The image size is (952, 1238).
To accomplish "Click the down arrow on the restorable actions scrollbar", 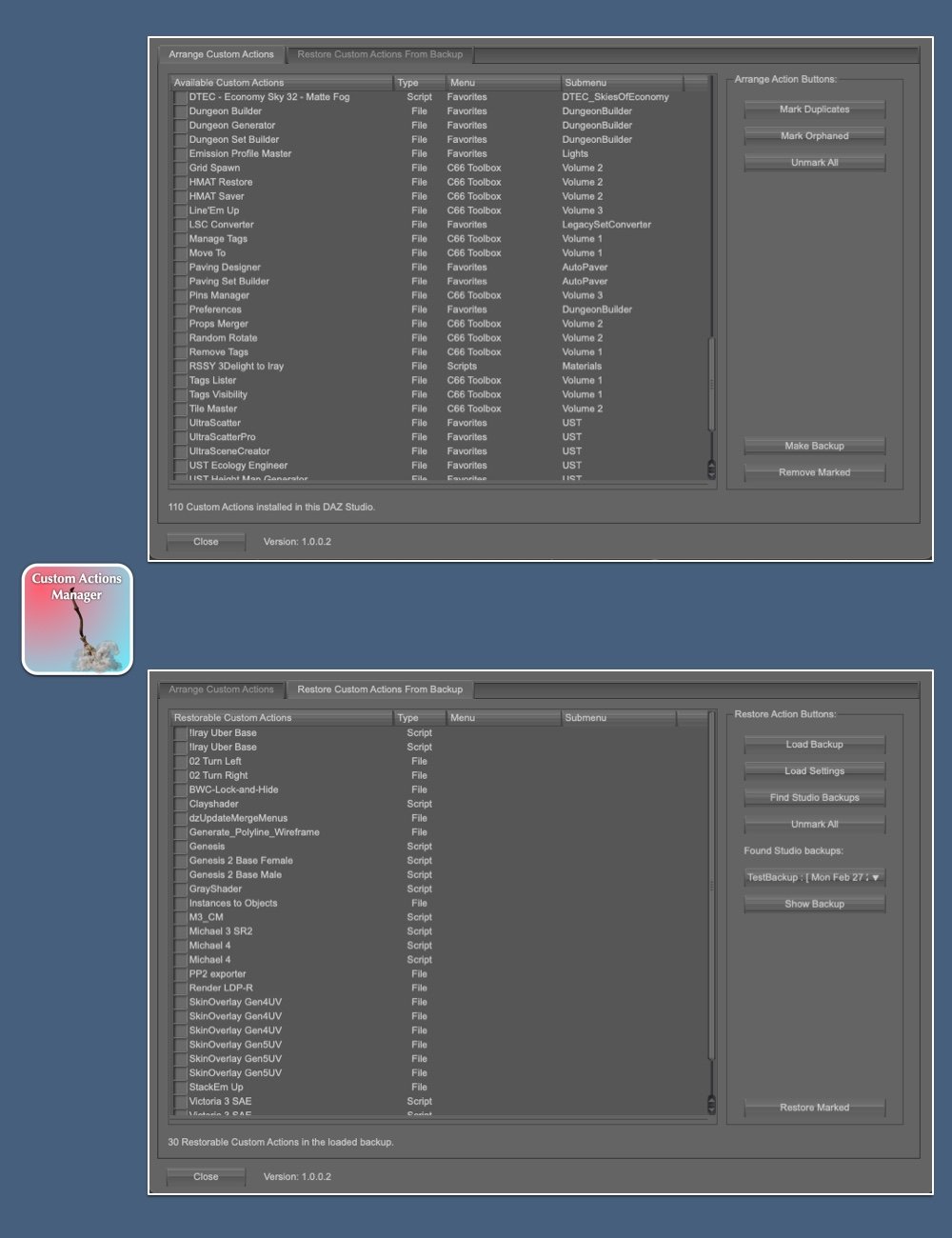I will click(x=709, y=1108).
